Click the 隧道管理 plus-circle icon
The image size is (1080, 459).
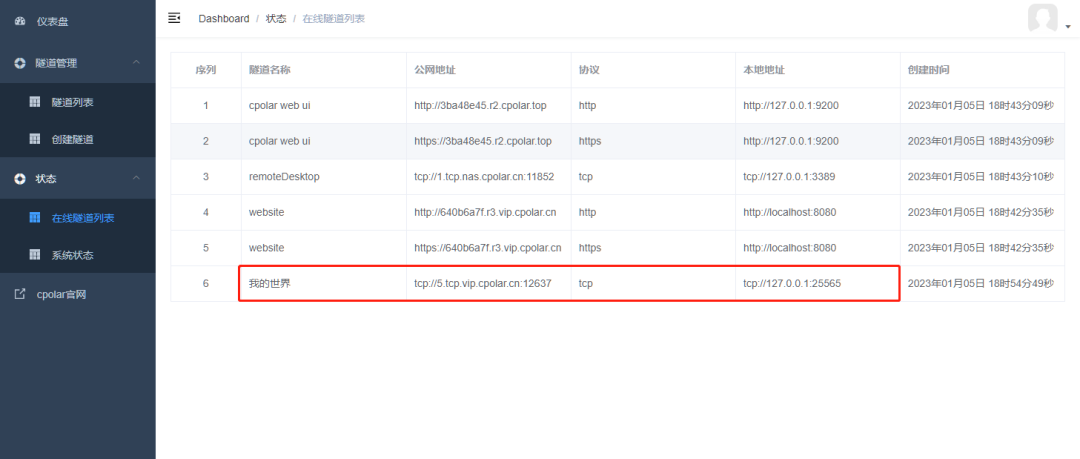point(20,63)
